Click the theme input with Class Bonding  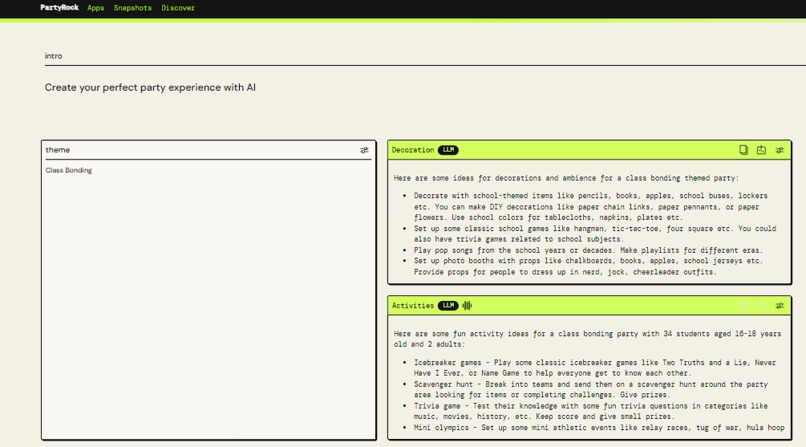tap(208, 301)
